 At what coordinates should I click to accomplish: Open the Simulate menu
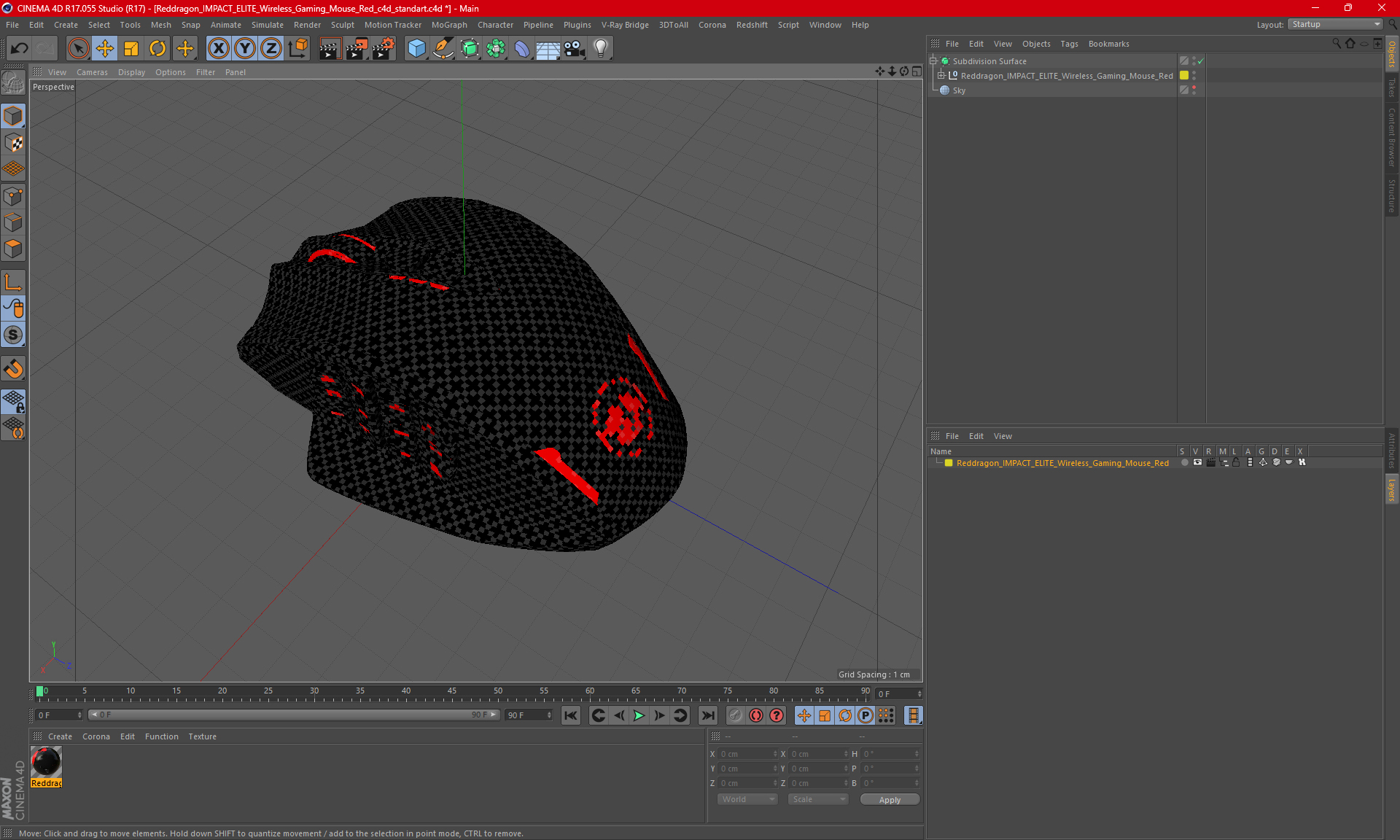click(268, 25)
